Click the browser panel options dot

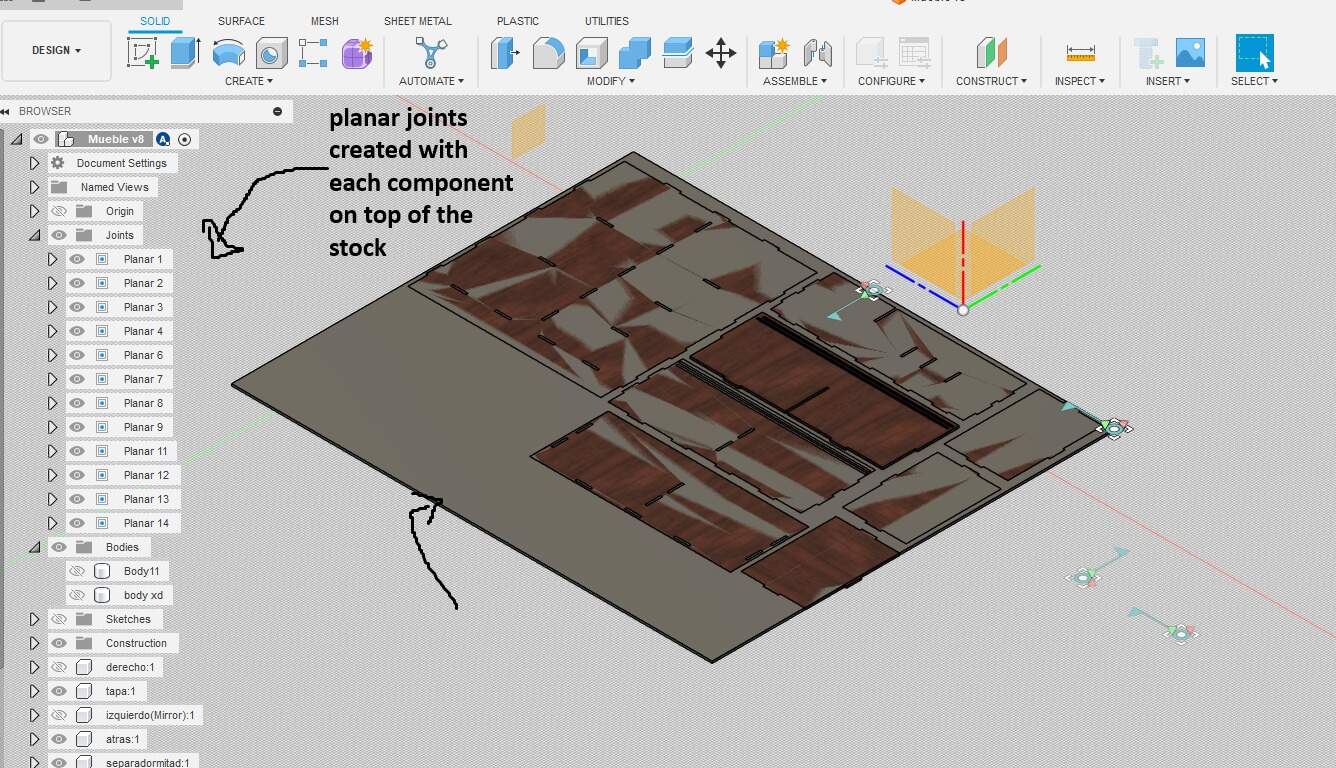tap(277, 111)
